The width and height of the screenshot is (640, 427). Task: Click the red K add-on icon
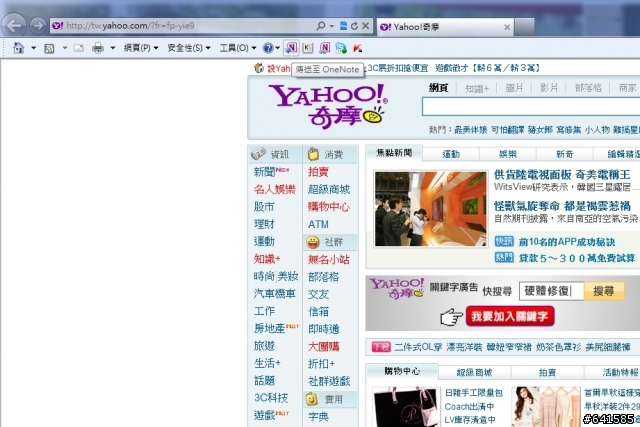pos(358,48)
